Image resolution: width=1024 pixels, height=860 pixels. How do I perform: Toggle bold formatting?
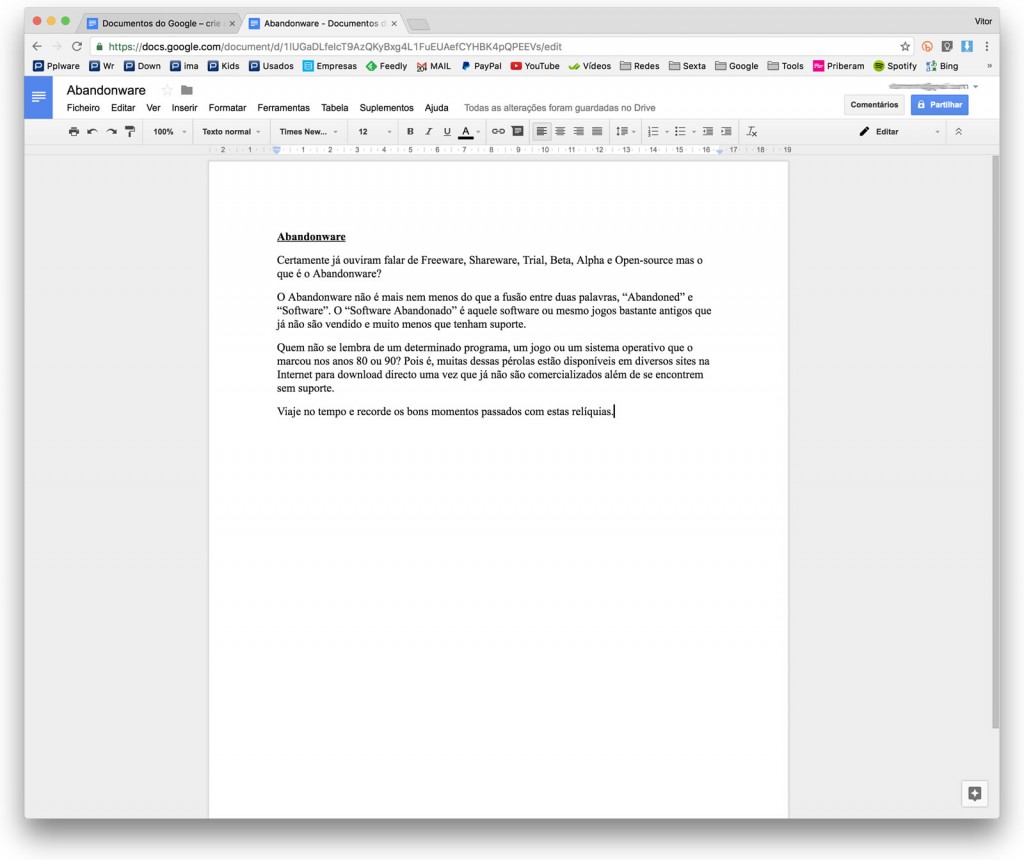point(409,131)
